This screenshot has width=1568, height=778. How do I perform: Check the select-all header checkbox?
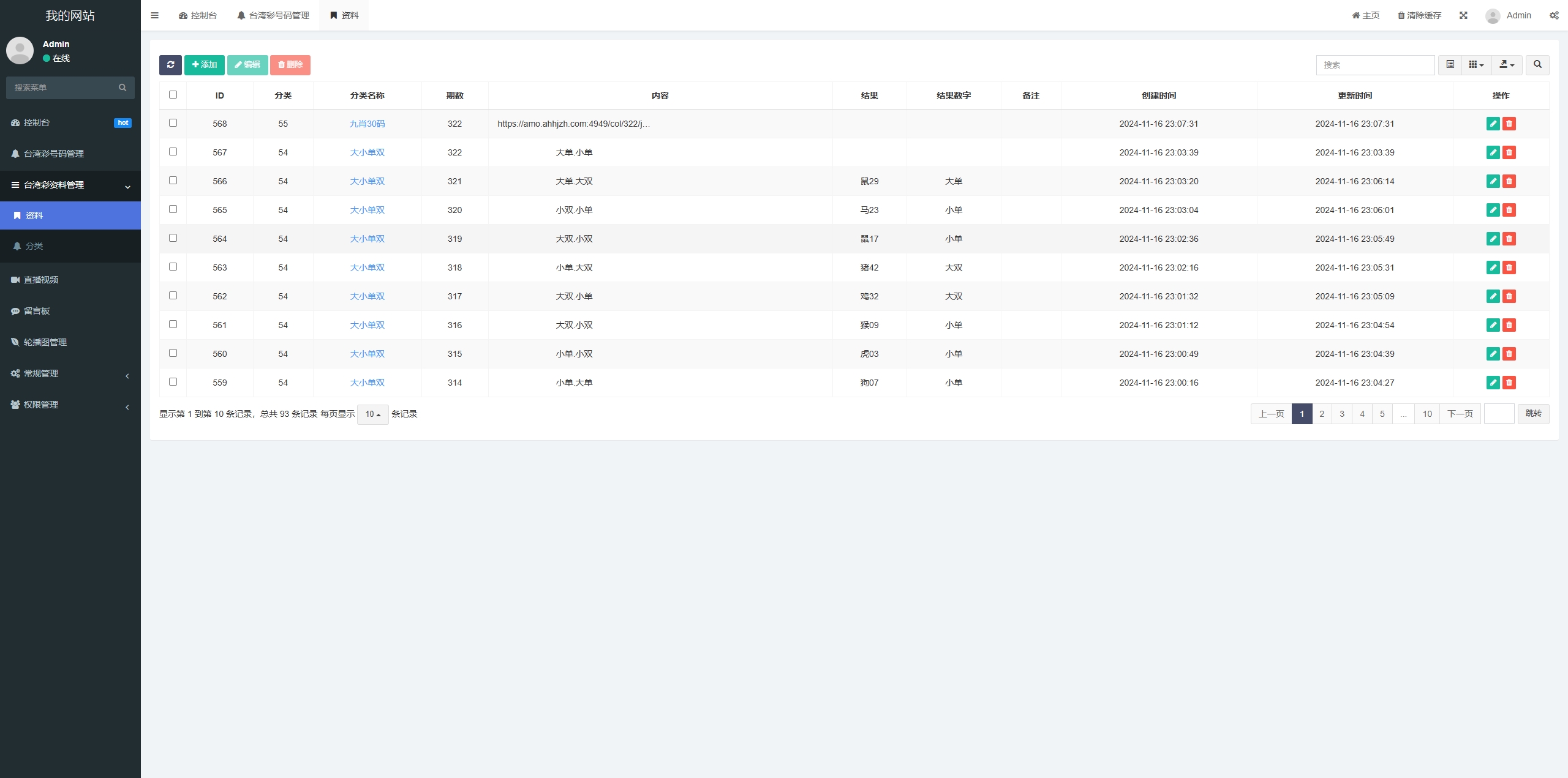coord(173,95)
